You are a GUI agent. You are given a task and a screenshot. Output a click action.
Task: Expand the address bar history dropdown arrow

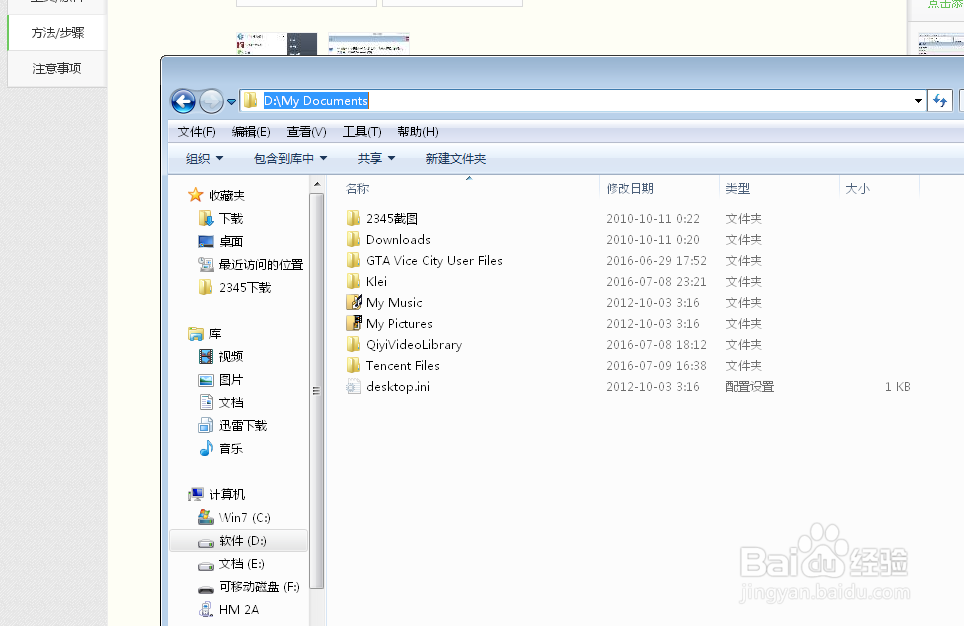[917, 101]
